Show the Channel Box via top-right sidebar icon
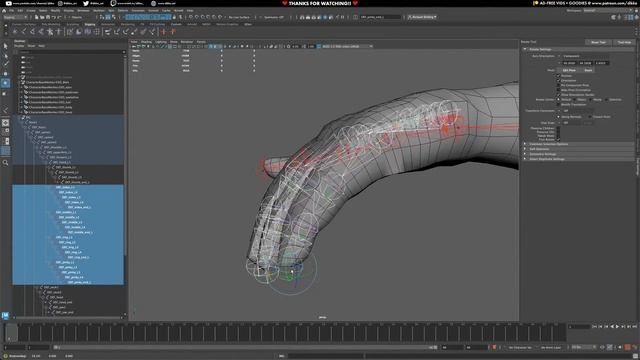640x360 pixels. coord(637,17)
